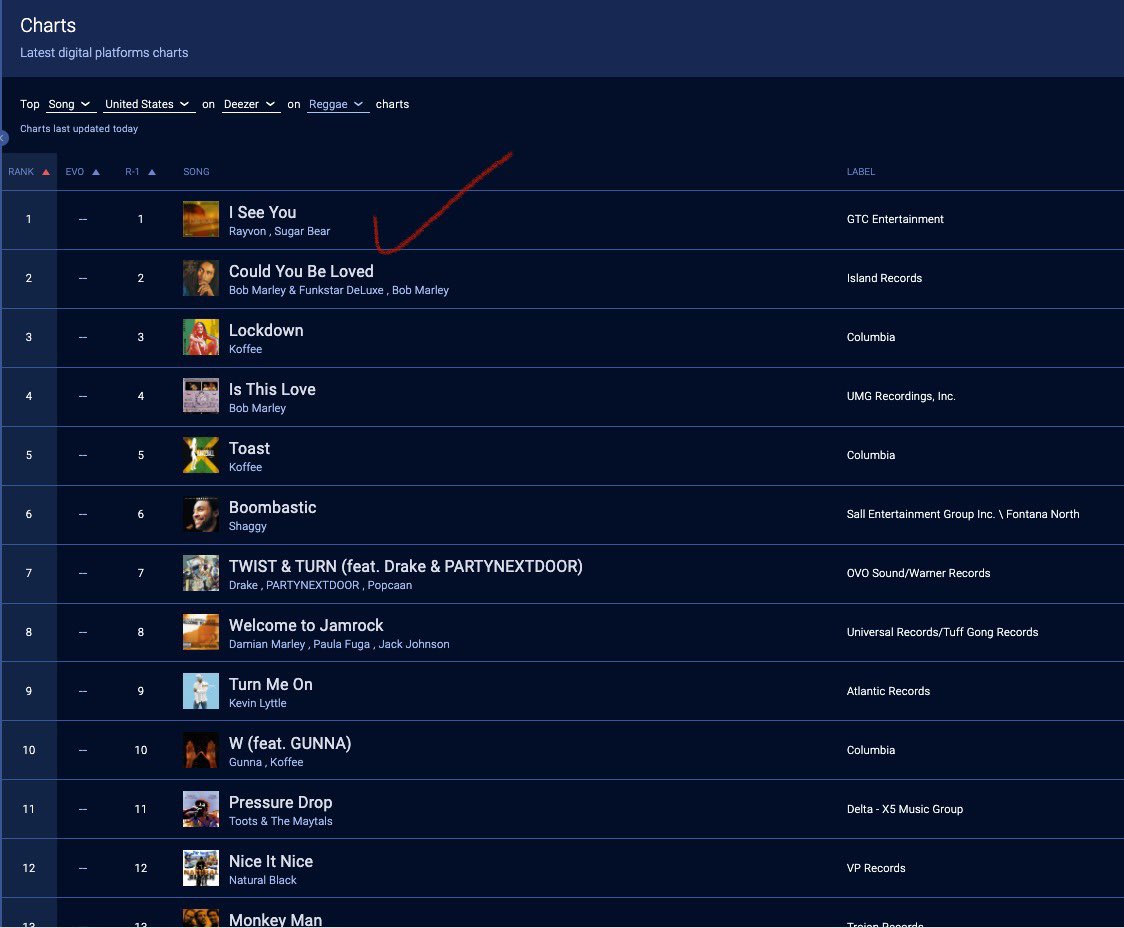Open Welcome to Jamrock song title
The width and height of the screenshot is (1124, 928).
(306, 626)
